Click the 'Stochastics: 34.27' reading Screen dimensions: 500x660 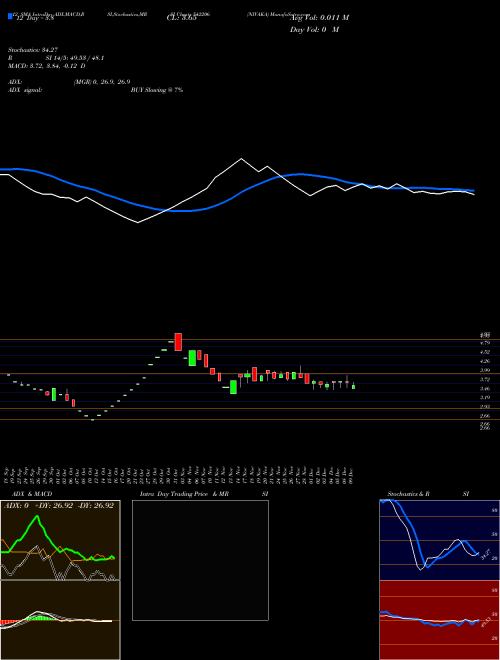point(32,50)
